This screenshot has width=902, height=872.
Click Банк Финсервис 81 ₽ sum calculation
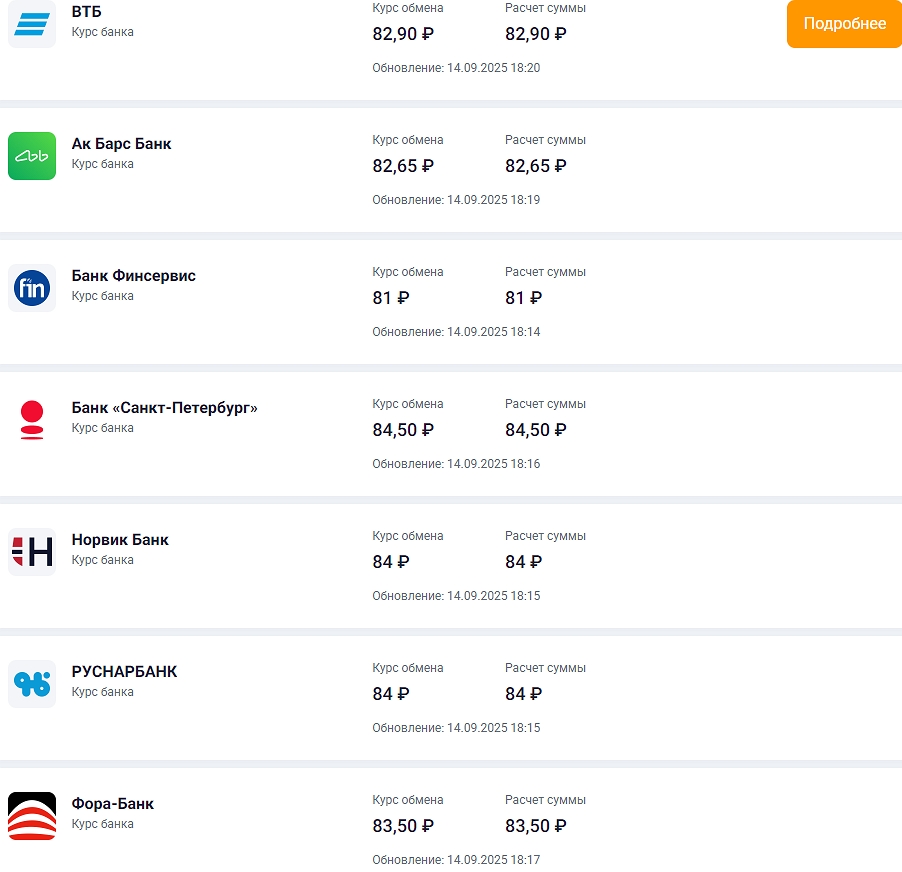coord(523,298)
